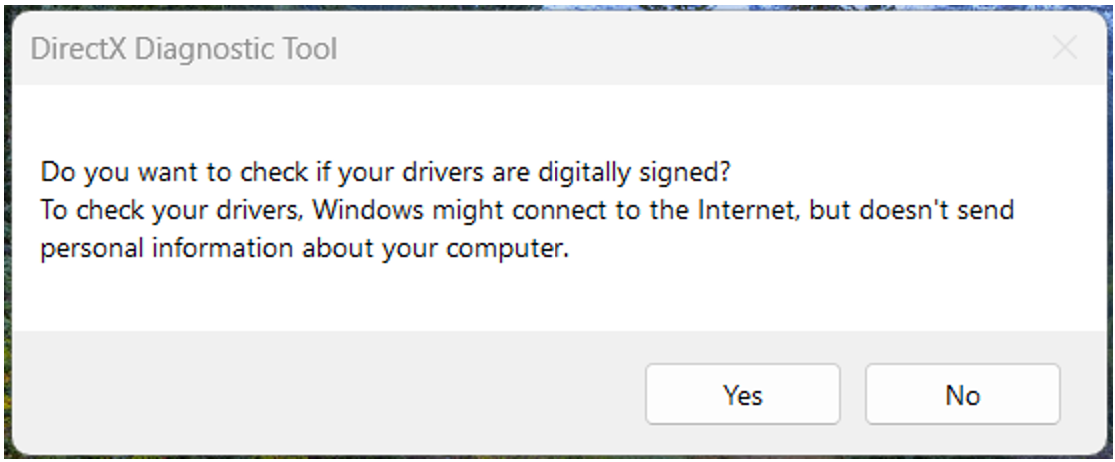Screen dimensions: 1115x462
Task: Click Yes to check driver signatures
Action: (742, 395)
